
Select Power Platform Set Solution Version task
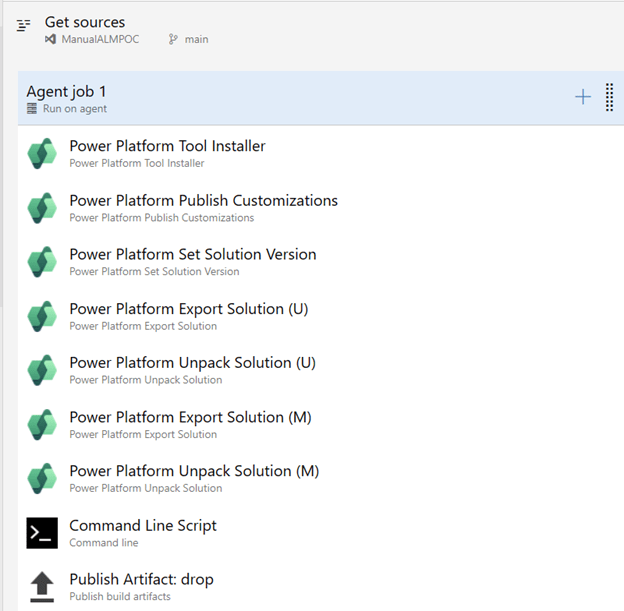[192, 254]
